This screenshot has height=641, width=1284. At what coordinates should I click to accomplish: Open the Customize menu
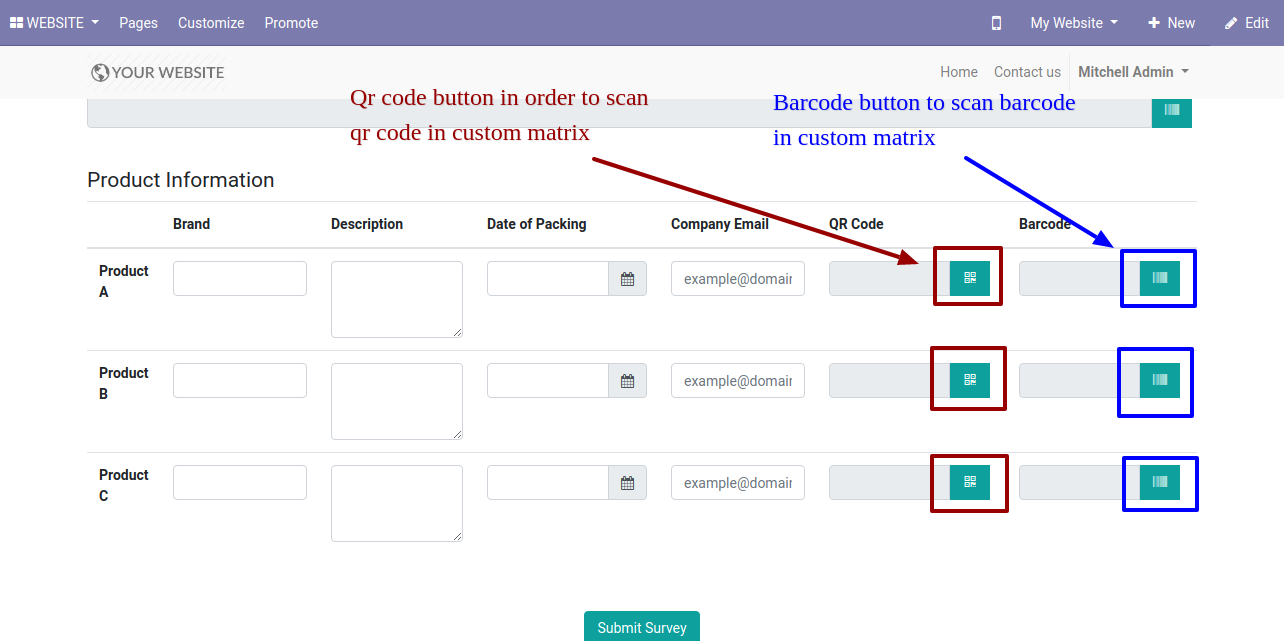click(x=211, y=23)
